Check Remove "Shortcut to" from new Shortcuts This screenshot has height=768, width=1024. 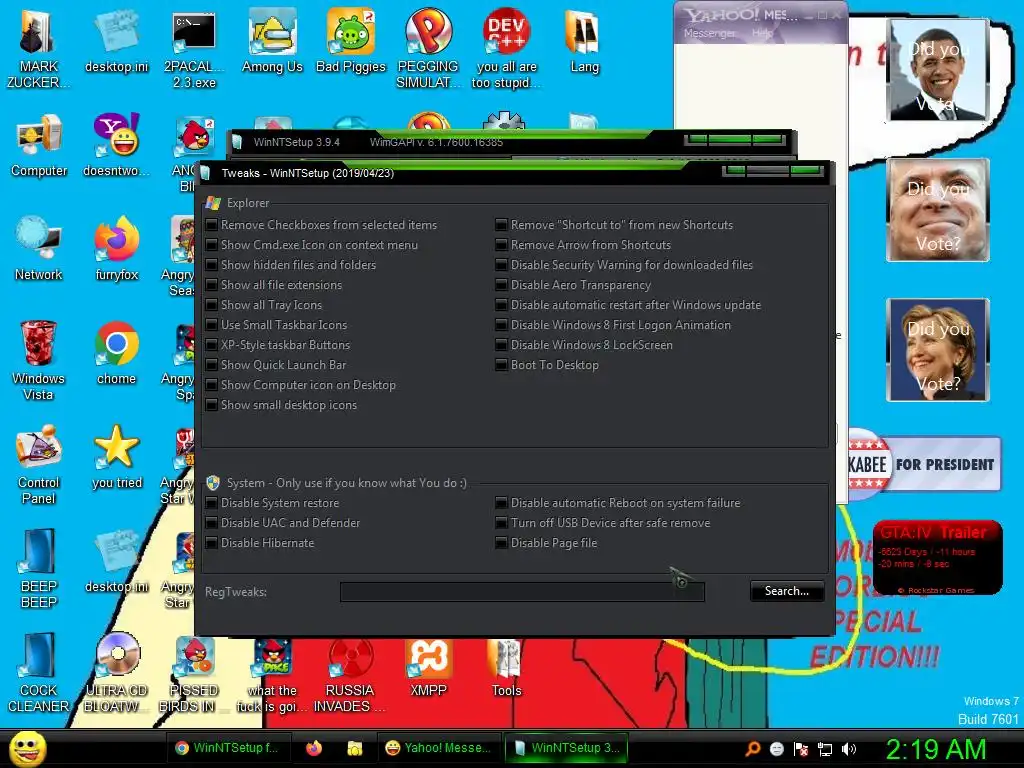click(501, 225)
